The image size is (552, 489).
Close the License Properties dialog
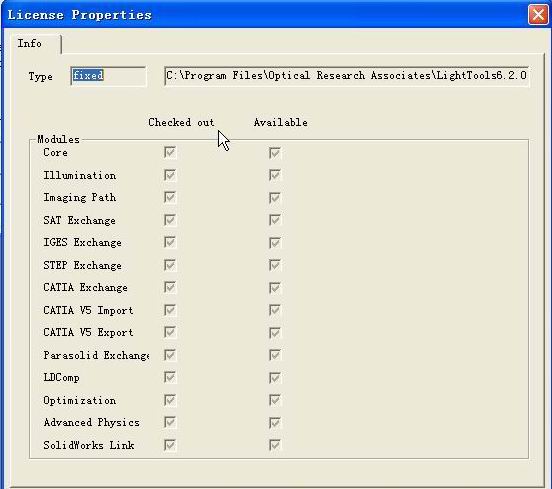pos(538,15)
